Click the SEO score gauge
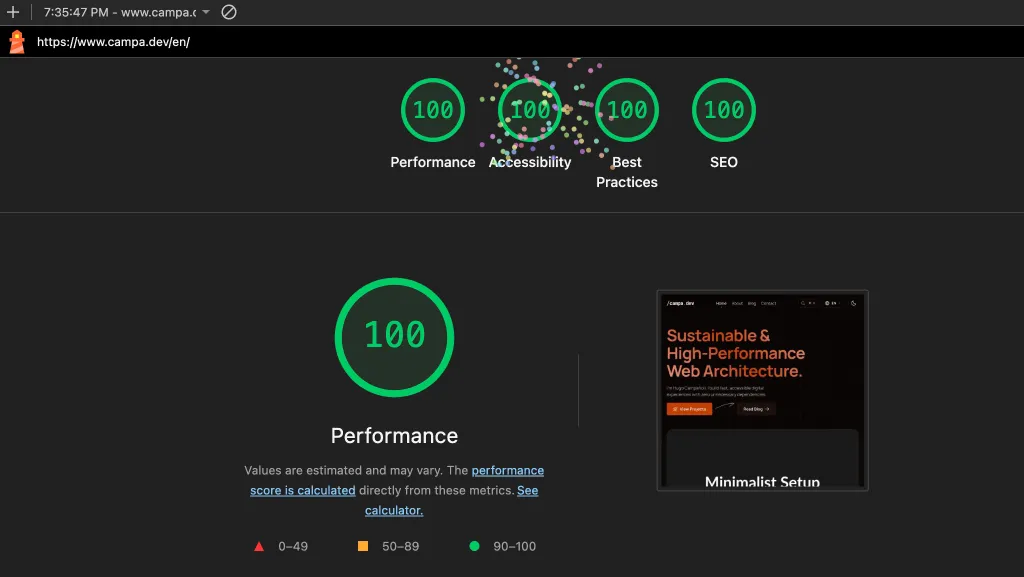This screenshot has height=577, width=1024. (x=723, y=110)
